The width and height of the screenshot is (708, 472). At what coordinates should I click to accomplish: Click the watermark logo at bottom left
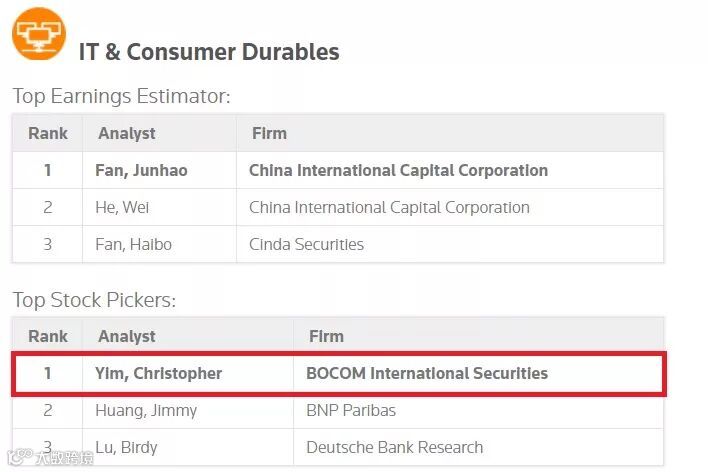click(51, 458)
